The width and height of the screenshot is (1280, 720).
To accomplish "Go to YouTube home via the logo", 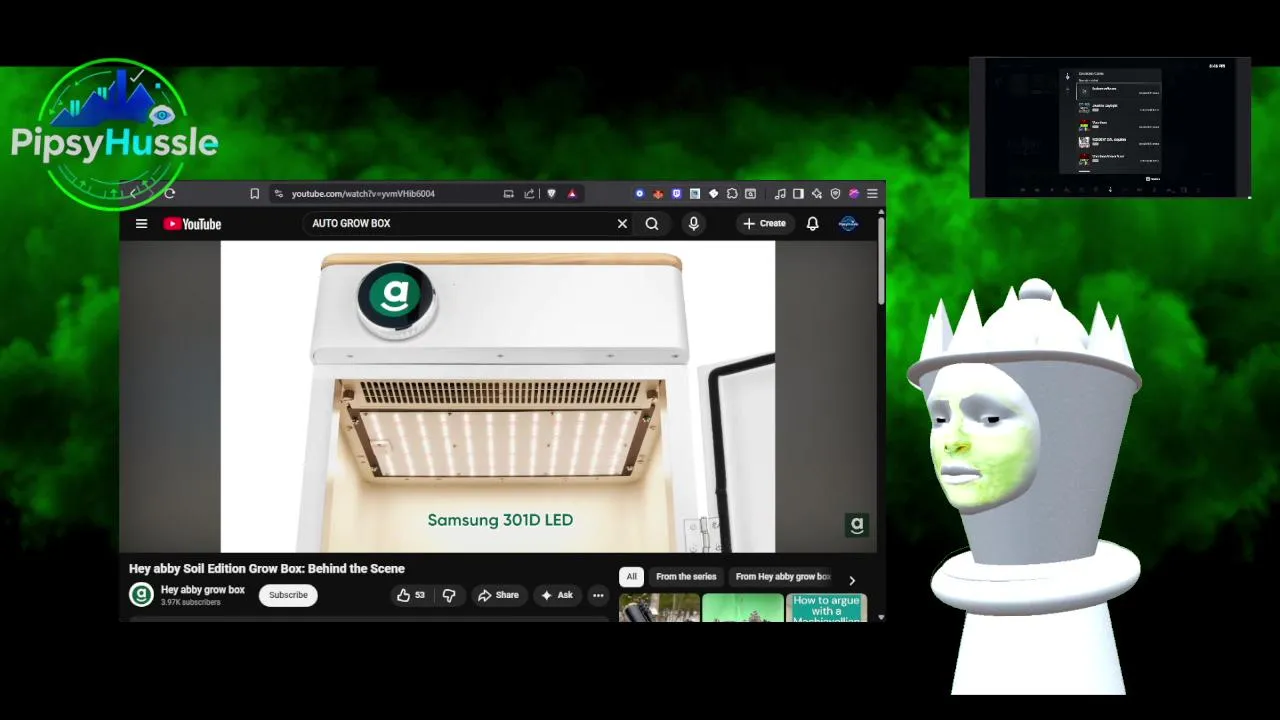I will pyautogui.click(x=192, y=224).
